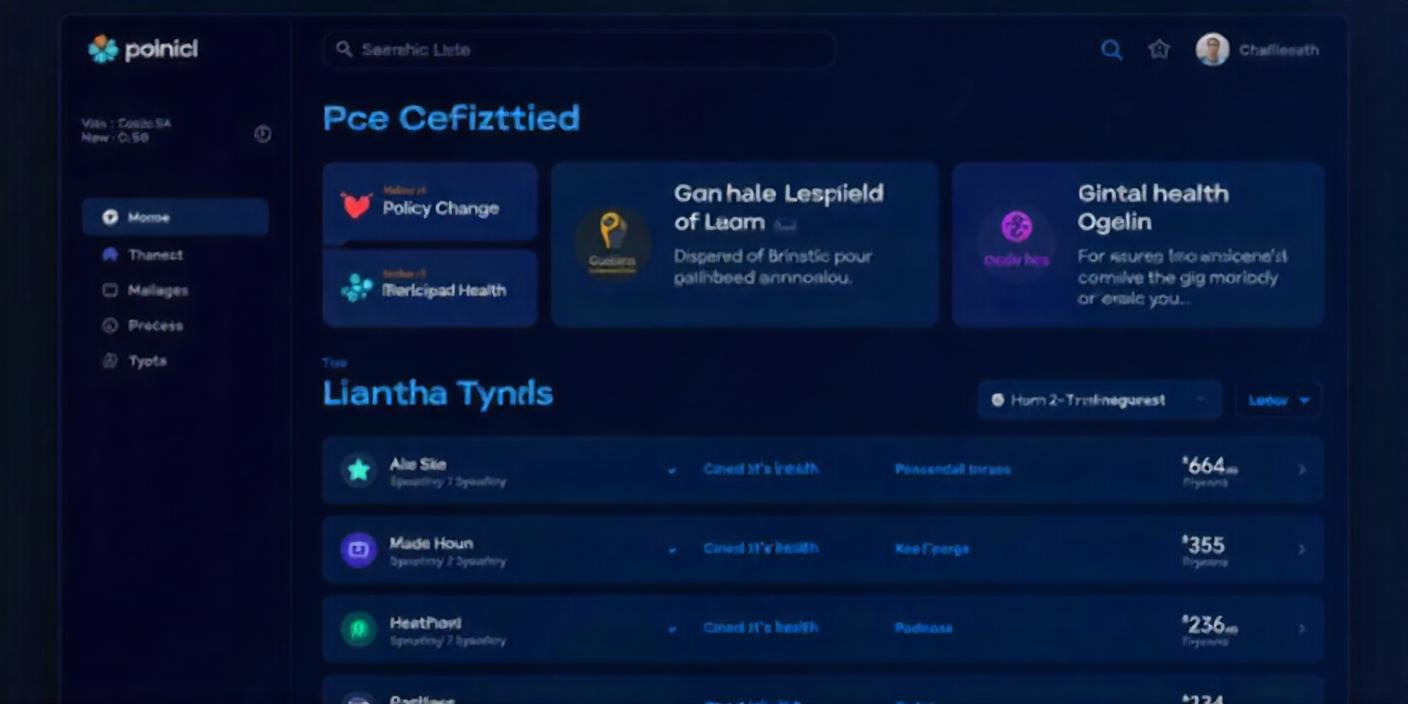The height and width of the screenshot is (704, 1408).
Task: Click the Tyots sidebar icon
Action: pos(110,361)
